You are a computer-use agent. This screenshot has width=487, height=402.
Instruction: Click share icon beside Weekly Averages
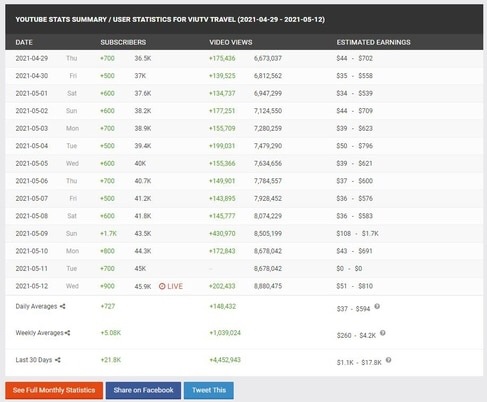(68, 333)
